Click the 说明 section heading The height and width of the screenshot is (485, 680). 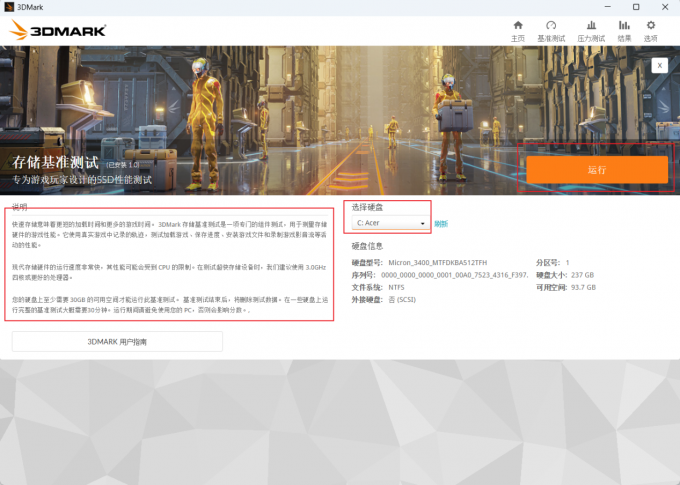[x=20, y=207]
